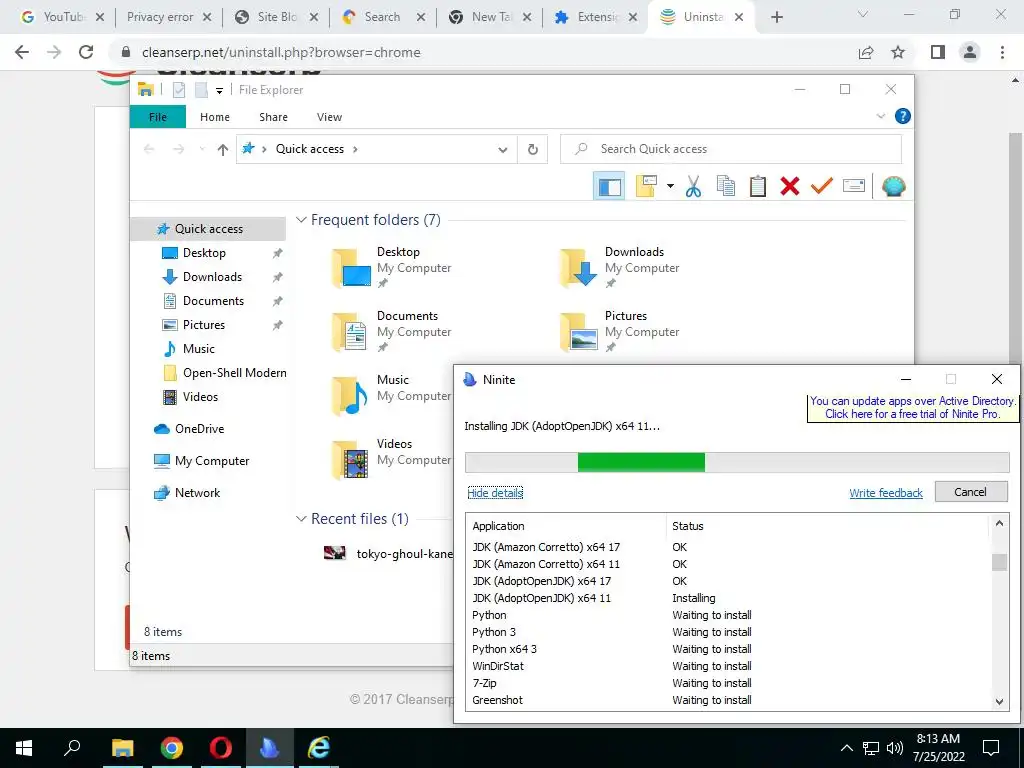Click the Search Quick access field
Viewport: 1024px width, 768px height.
coord(731,149)
